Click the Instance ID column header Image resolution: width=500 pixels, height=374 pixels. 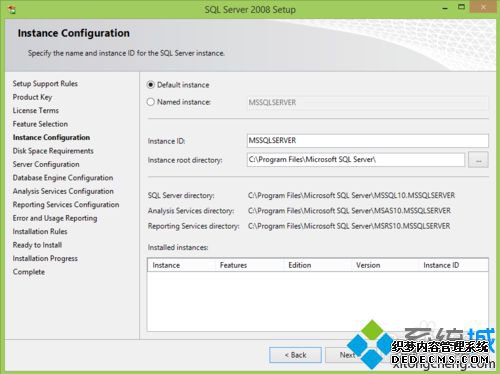coord(441,265)
